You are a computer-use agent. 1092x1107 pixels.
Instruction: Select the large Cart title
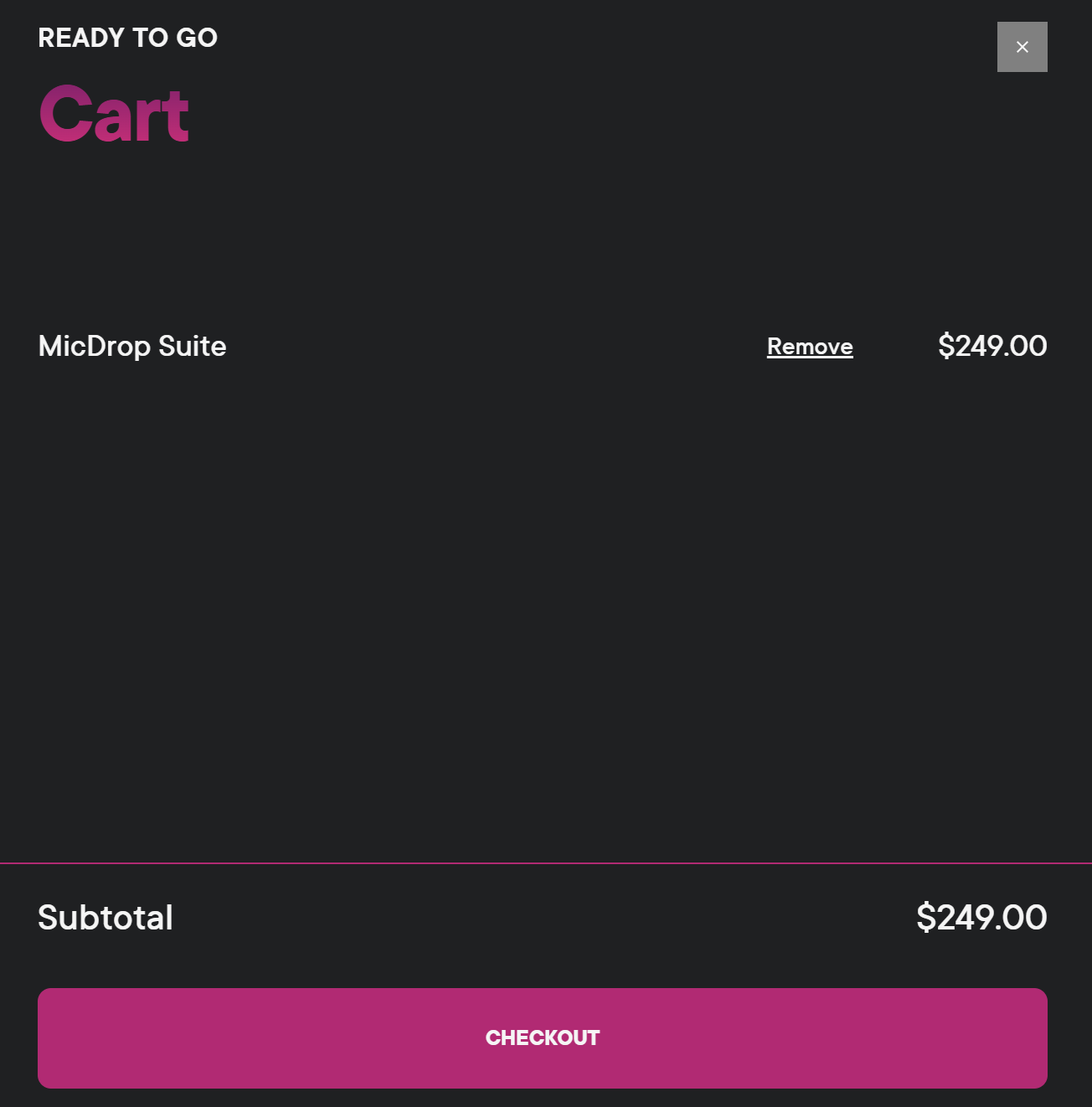(114, 114)
